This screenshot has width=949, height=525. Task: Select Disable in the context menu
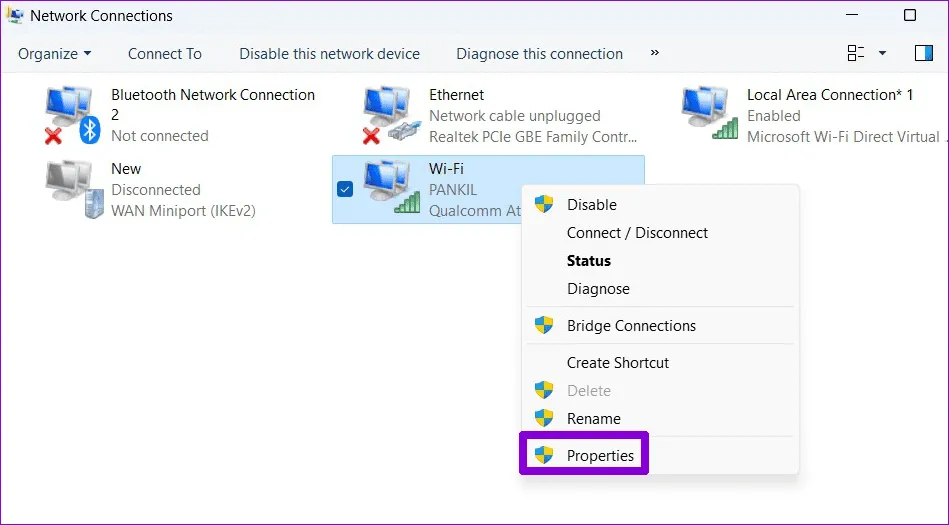[592, 205]
